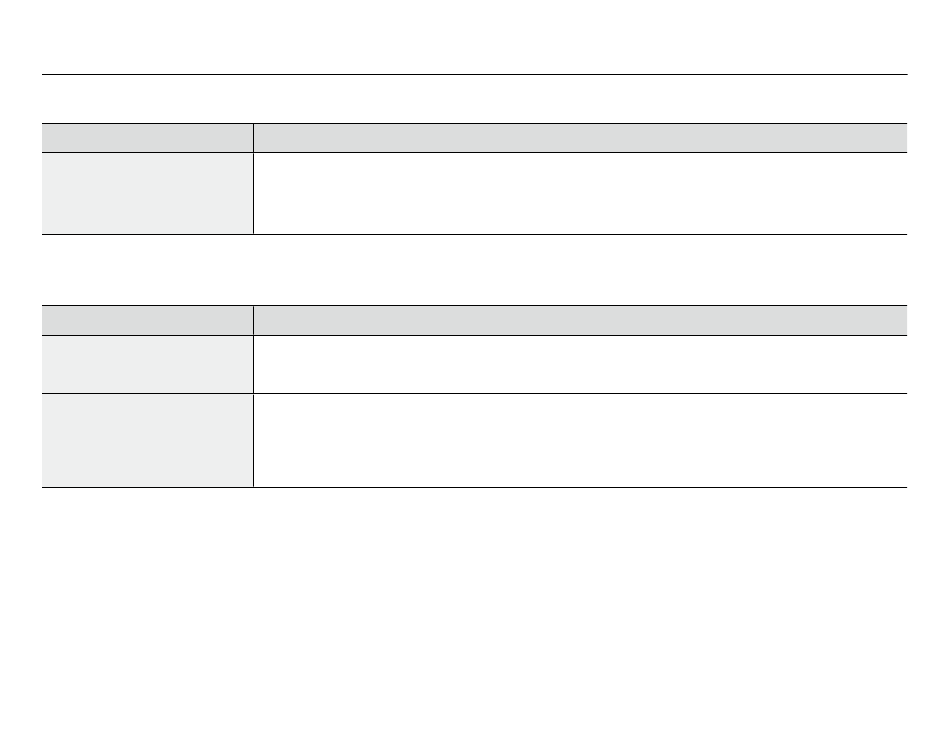Select the first table's white right body cell

point(580,193)
